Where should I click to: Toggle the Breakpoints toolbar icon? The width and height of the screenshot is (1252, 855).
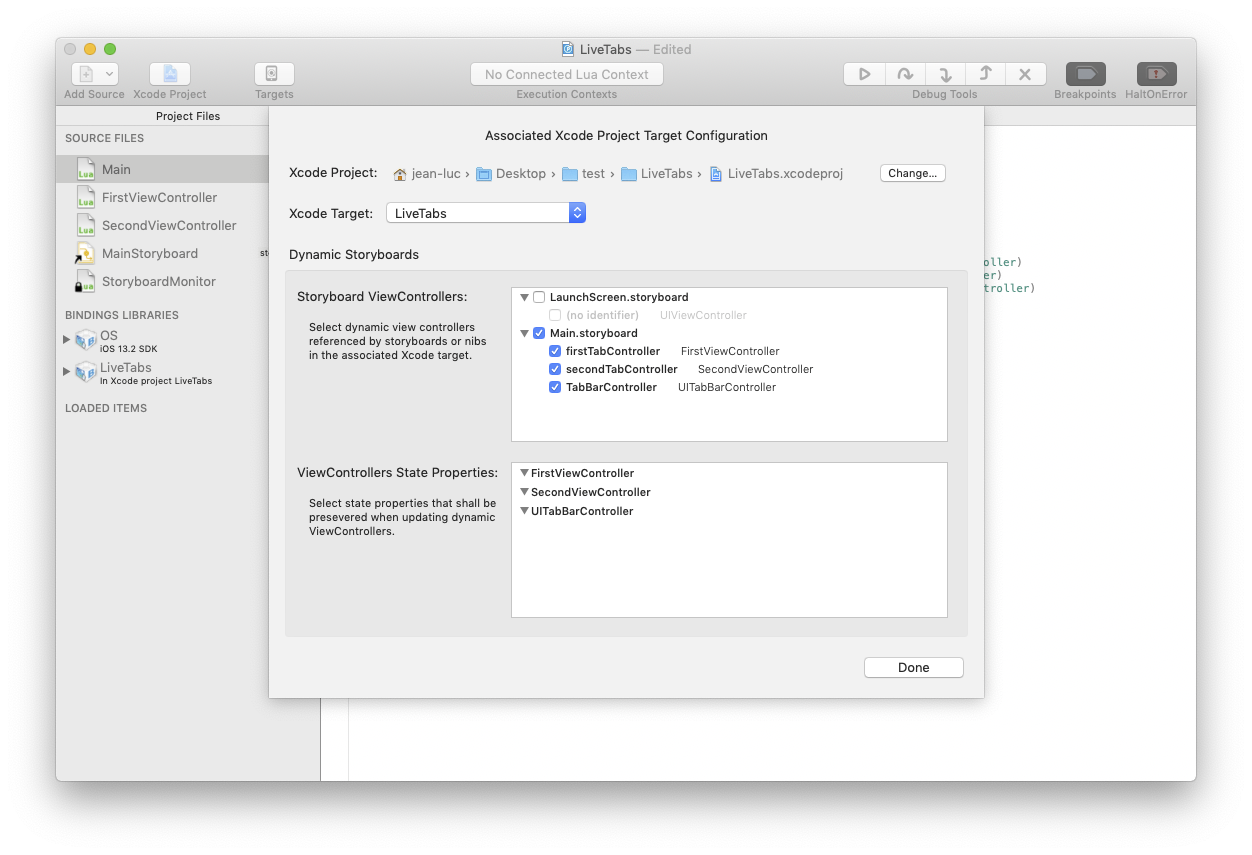pos(1085,74)
